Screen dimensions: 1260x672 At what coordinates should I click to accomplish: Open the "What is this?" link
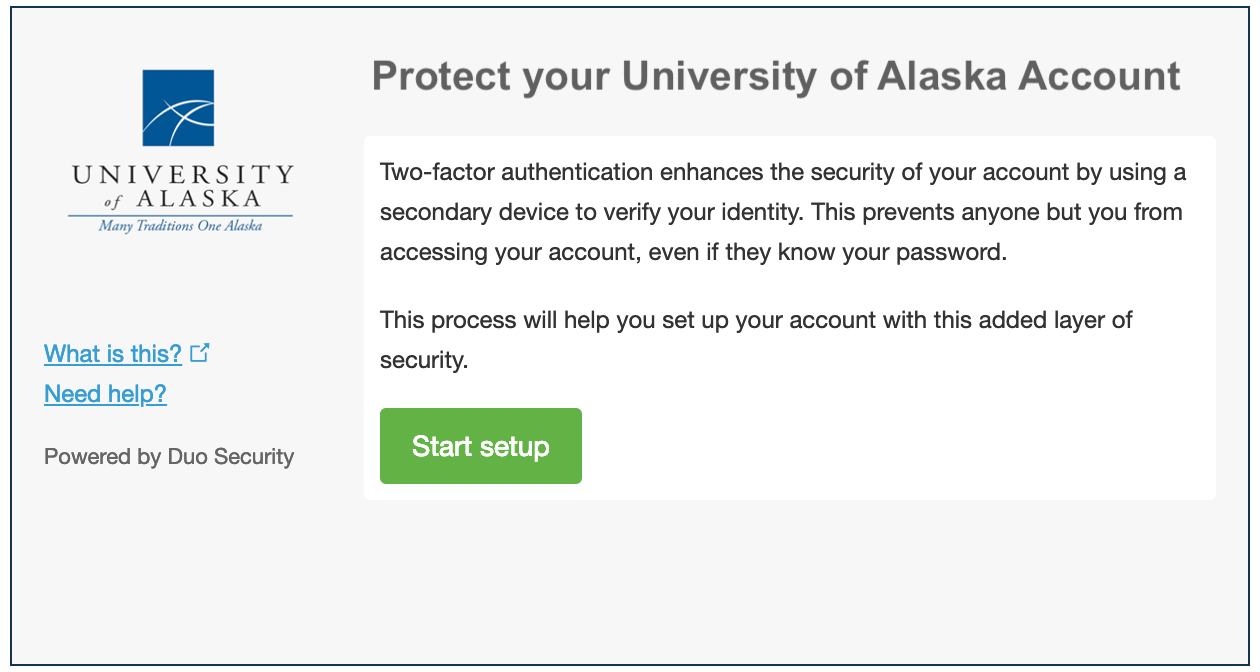pos(113,354)
